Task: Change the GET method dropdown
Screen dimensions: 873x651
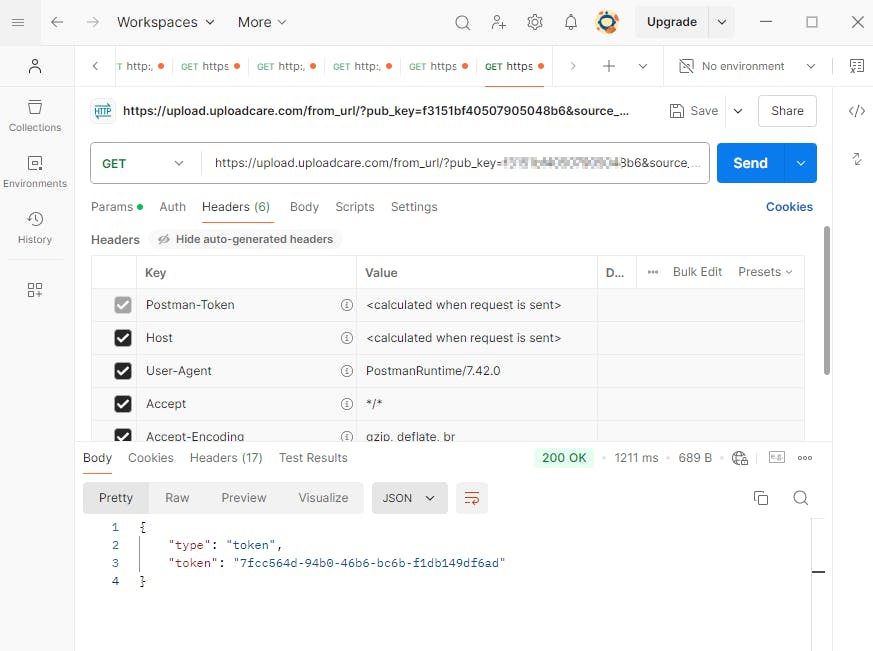Action: click(143, 164)
